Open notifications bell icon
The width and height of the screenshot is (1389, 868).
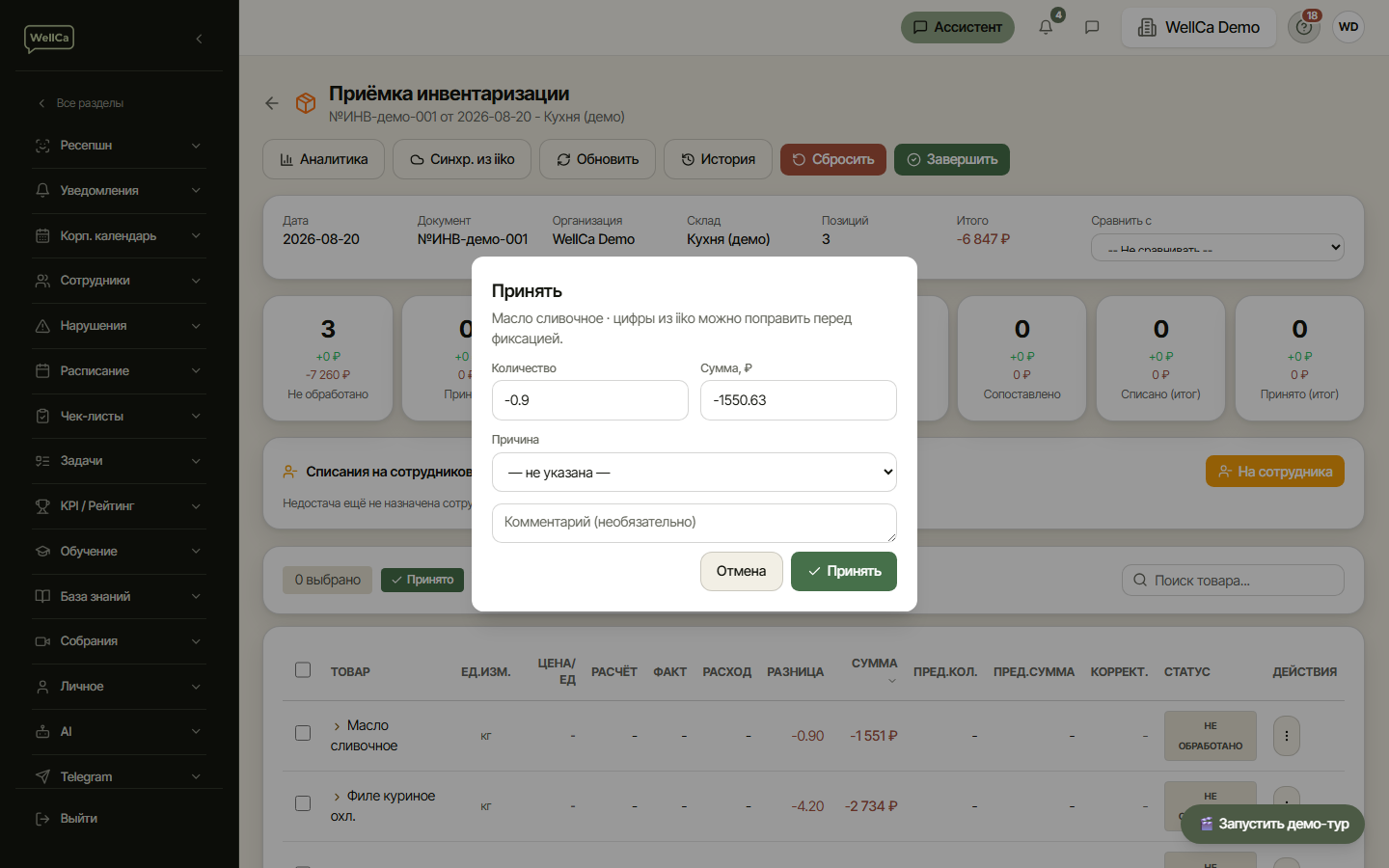point(1046,27)
